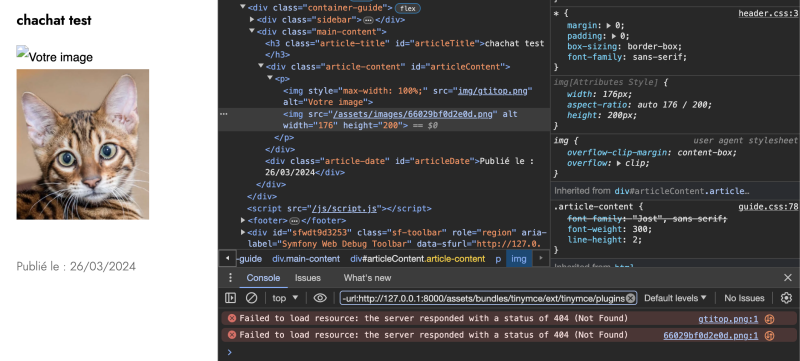Click the three dots beside selected img node
Image resolution: width=800 pixels, height=361 pixels.
click(223, 114)
